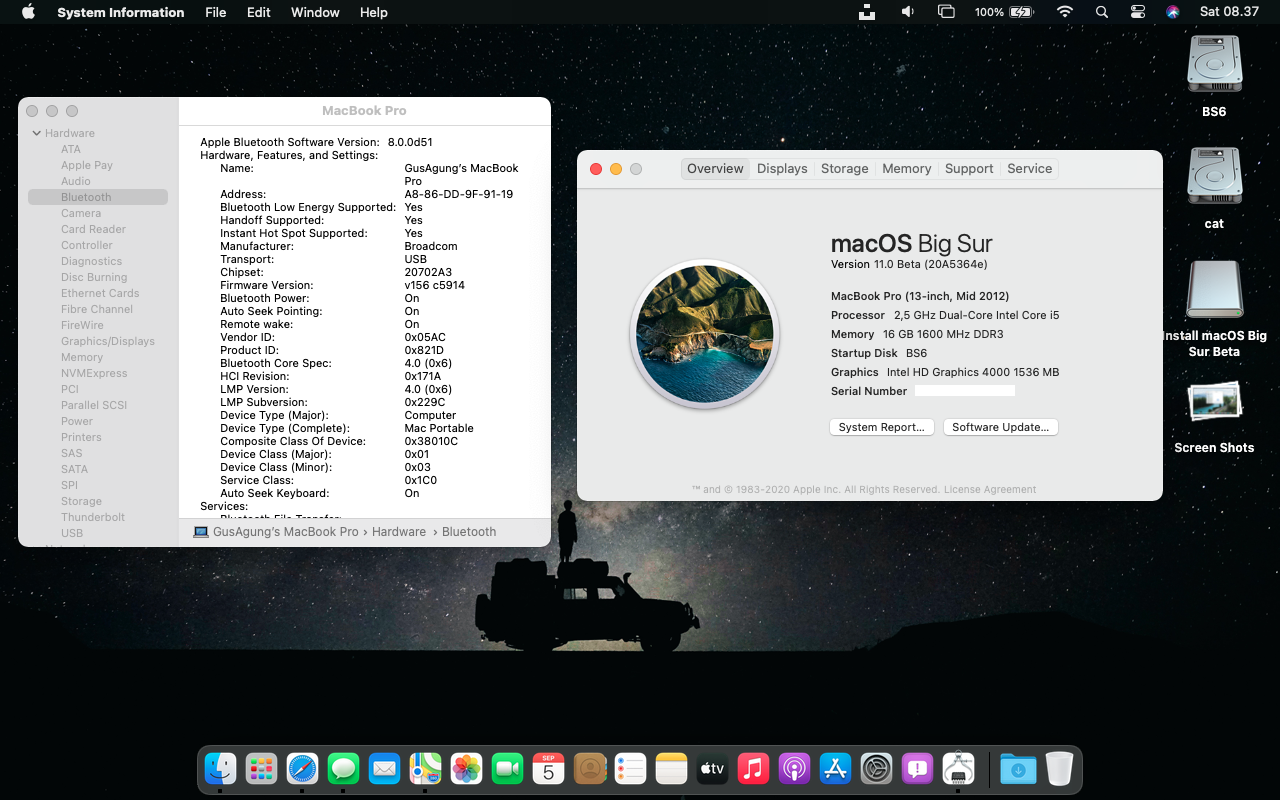Image resolution: width=1280 pixels, height=800 pixels.
Task: Switch to Memory tab in About This Mac
Action: point(907,168)
